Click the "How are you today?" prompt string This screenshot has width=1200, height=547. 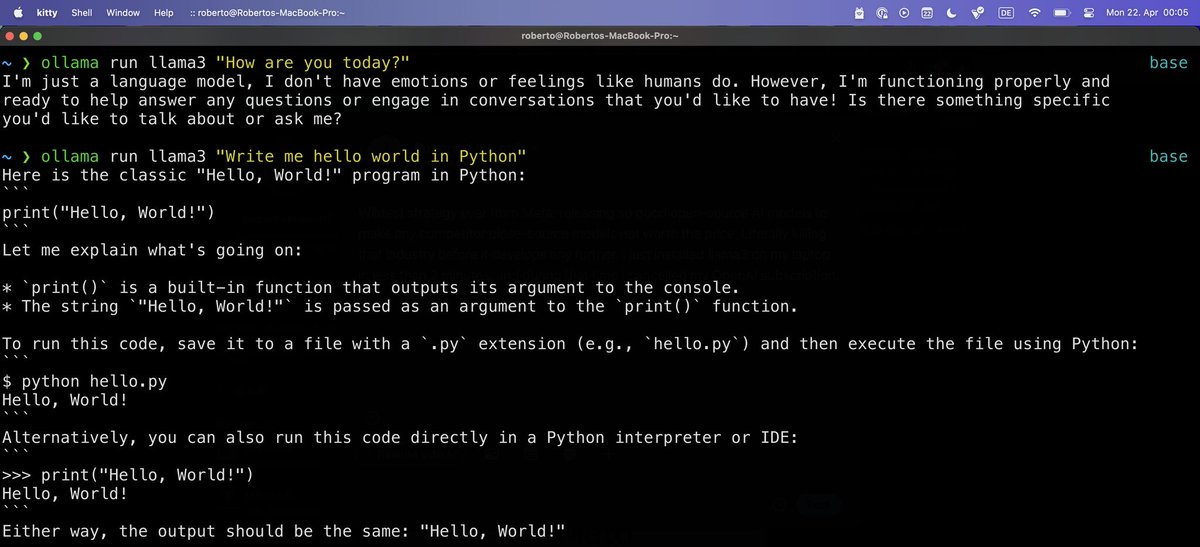[x=311, y=62]
